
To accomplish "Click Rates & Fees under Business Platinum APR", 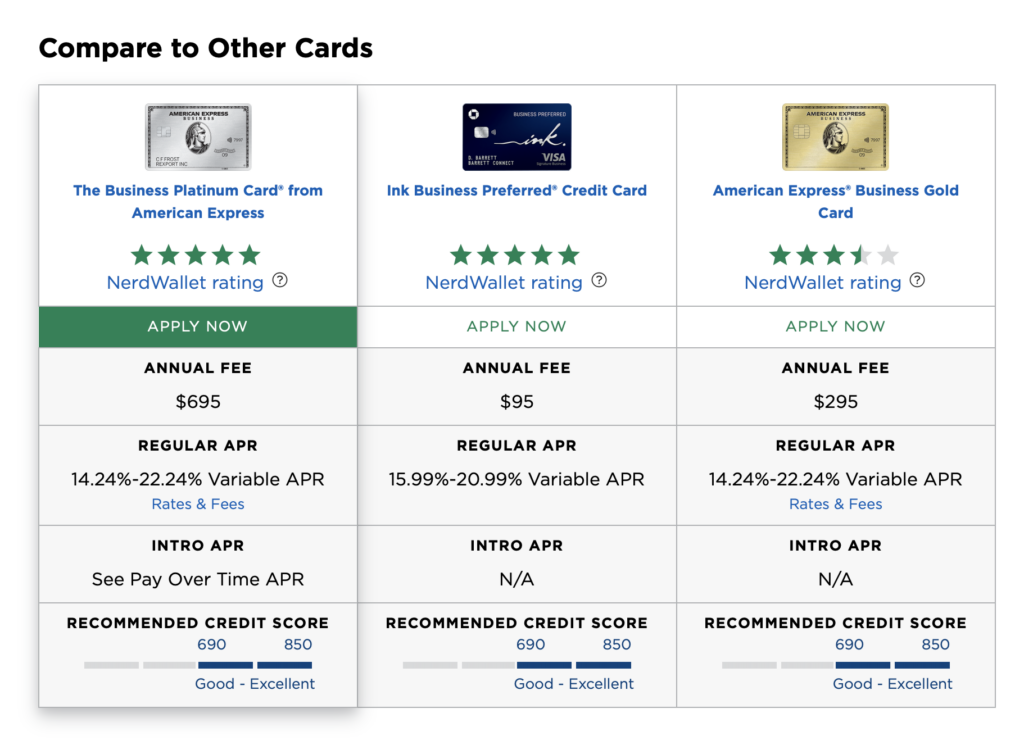I will point(197,504).
